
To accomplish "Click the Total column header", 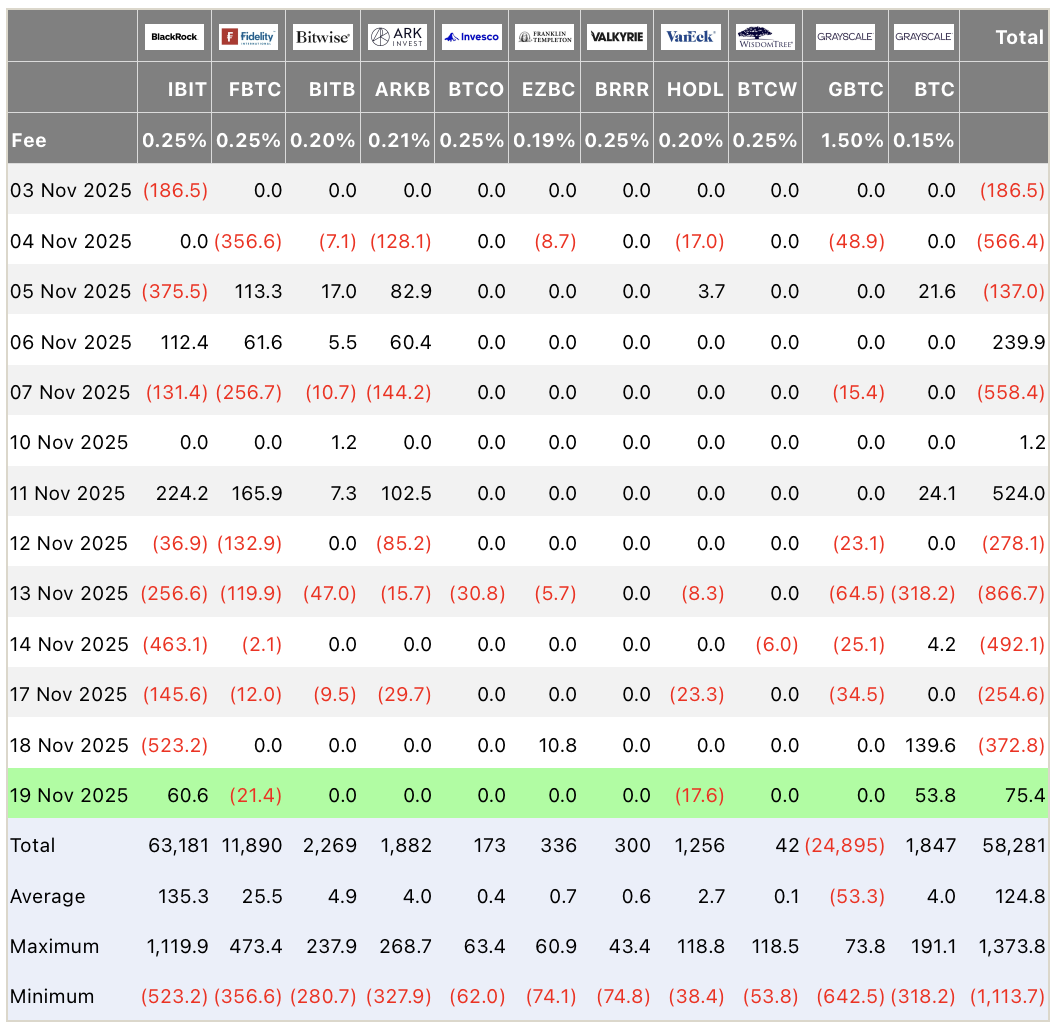I will click(x=1019, y=38).
